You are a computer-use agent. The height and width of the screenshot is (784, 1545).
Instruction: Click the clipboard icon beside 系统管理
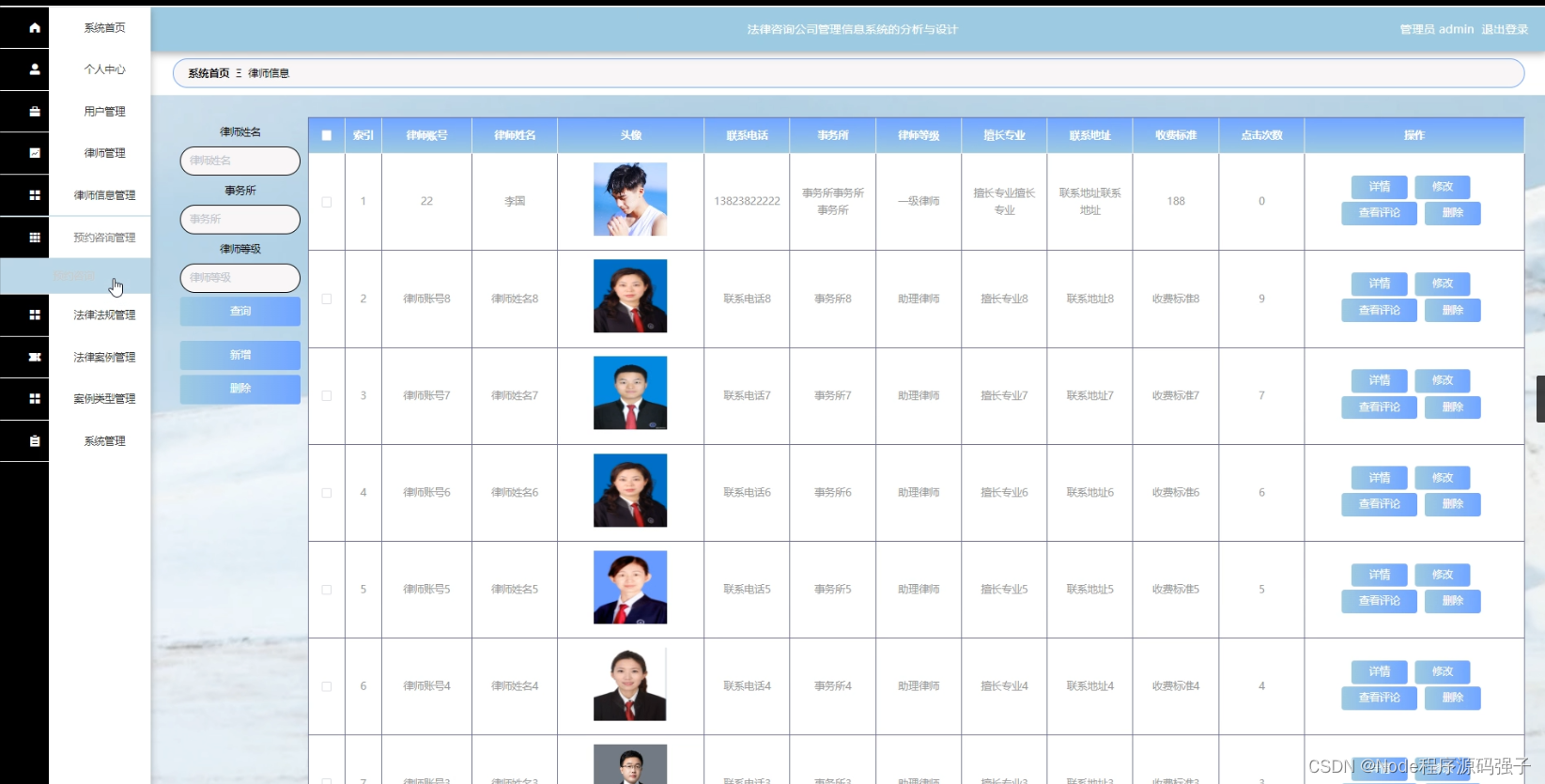point(35,441)
